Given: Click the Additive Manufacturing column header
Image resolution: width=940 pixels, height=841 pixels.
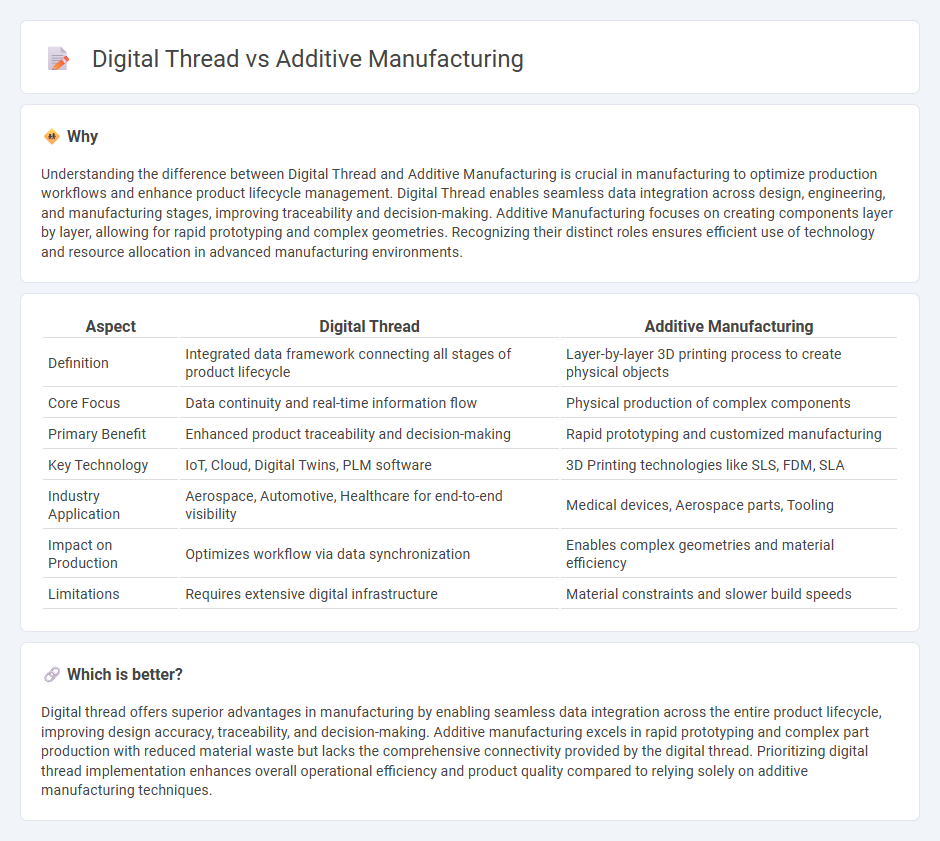Looking at the screenshot, I should click(x=729, y=326).
